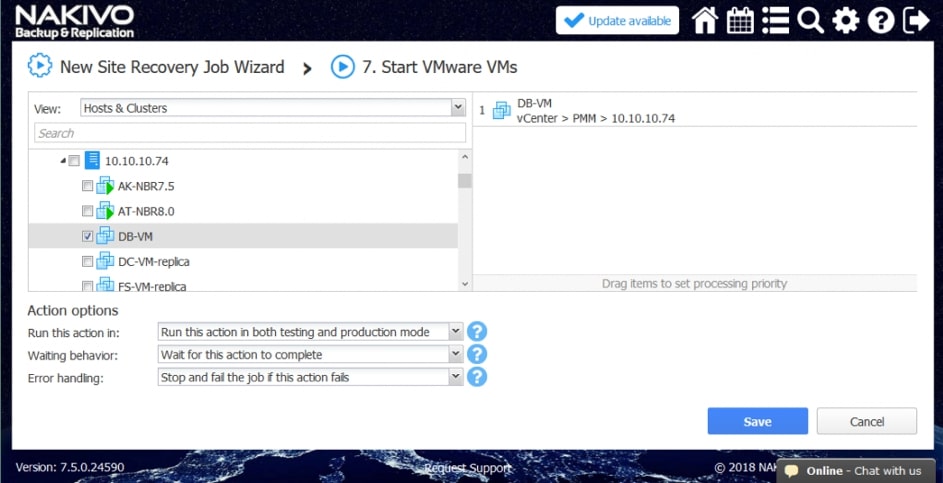Screen dimensions: 943x483
Task: Click the AT-NBR8.0 running VM icon
Action: tap(105, 211)
